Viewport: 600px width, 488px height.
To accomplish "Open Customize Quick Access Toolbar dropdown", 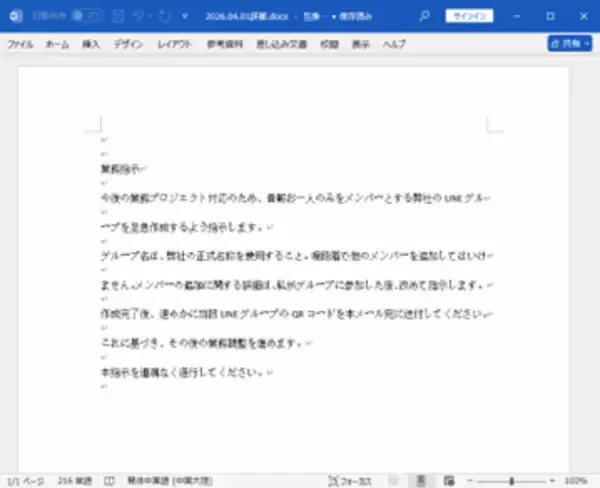I will click(185, 16).
